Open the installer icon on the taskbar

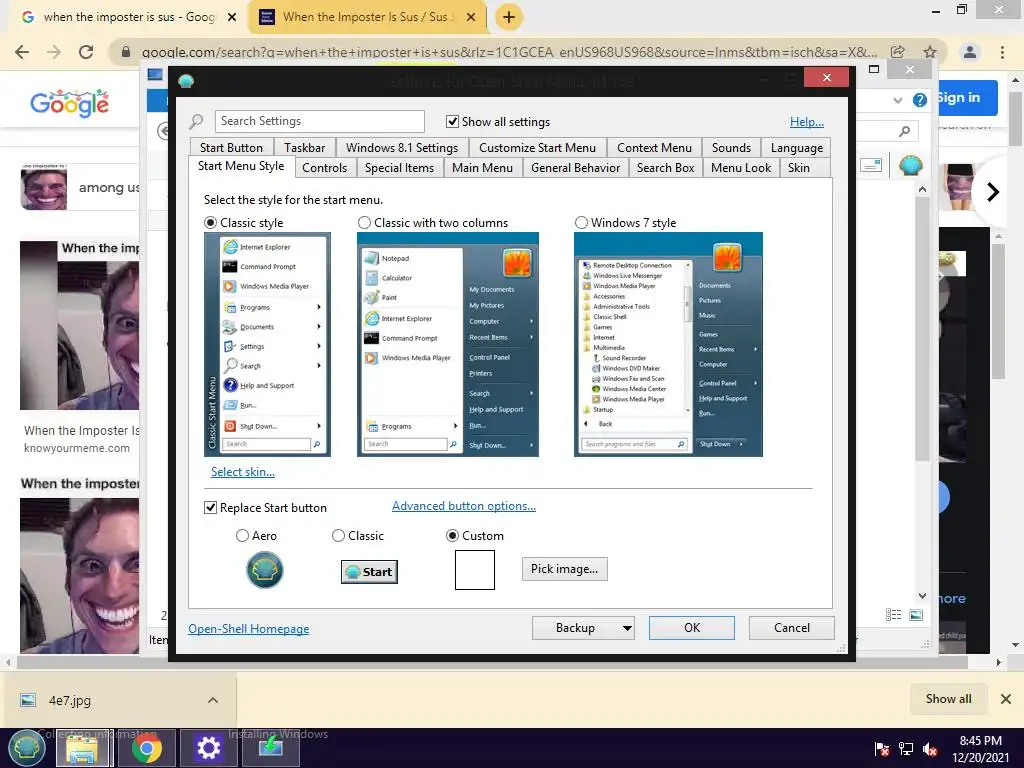click(270, 748)
